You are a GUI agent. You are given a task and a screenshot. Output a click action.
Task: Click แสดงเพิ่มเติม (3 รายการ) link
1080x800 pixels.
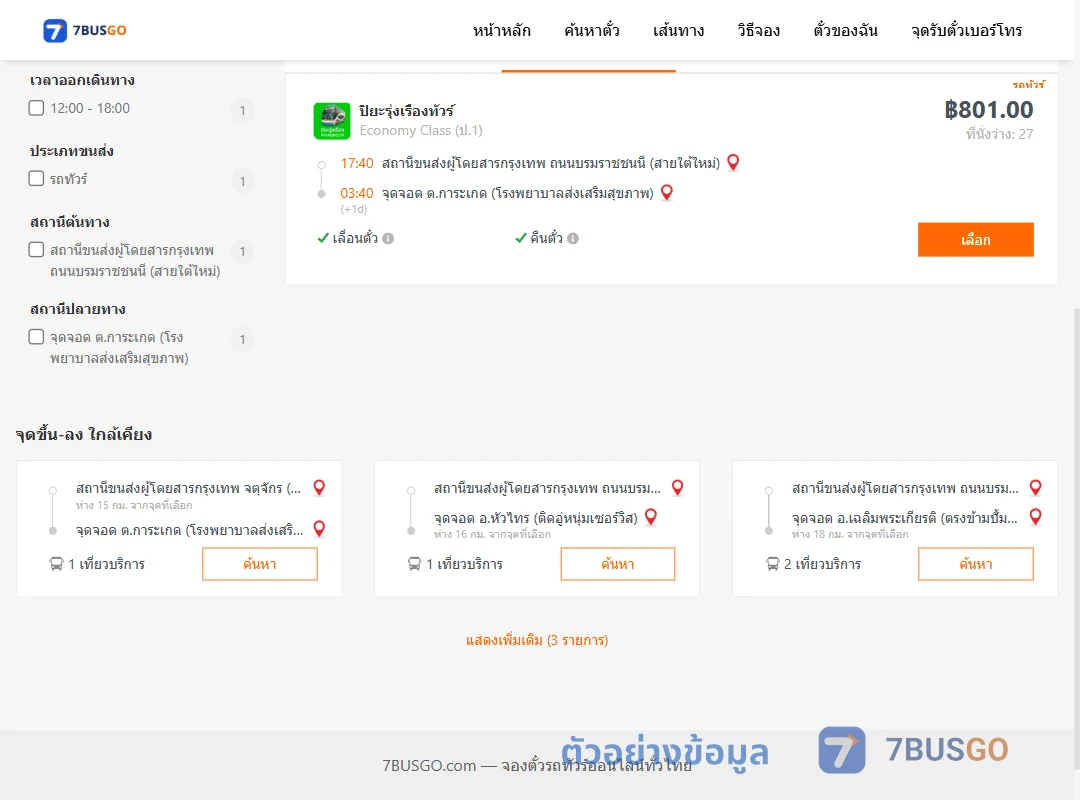[537, 640]
